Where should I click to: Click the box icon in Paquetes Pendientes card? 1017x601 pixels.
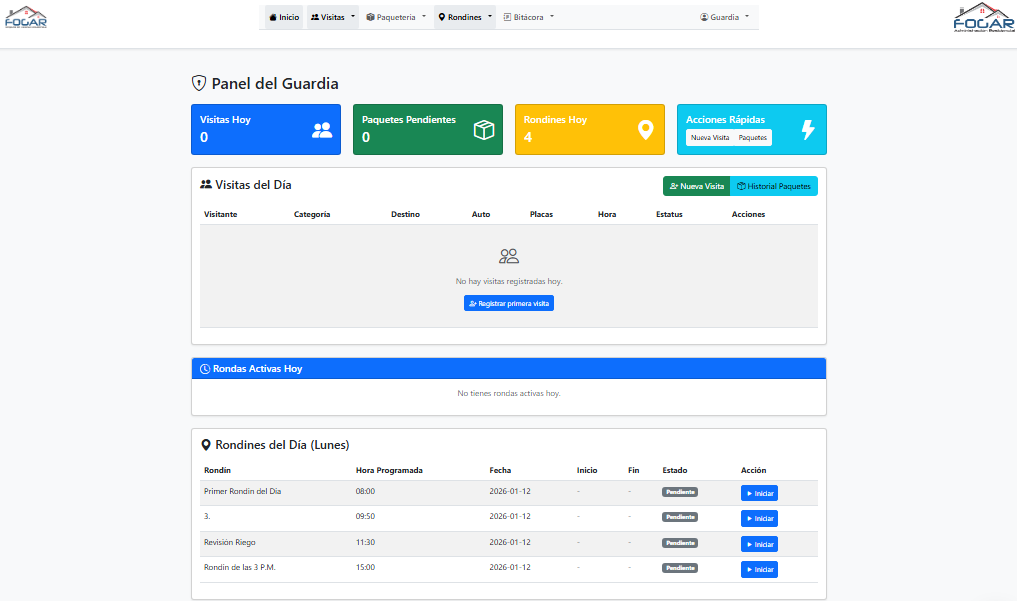(x=484, y=130)
